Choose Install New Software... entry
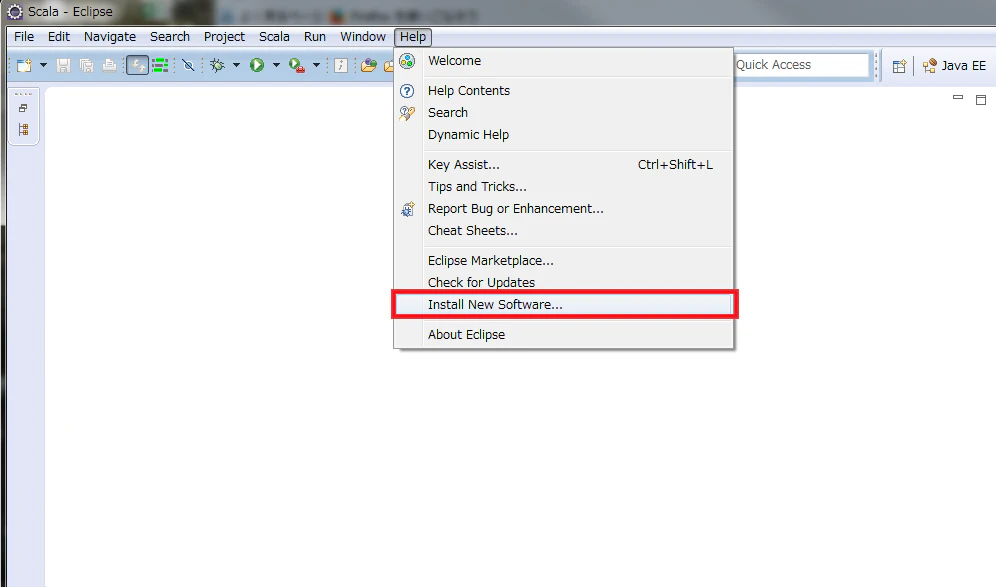Image resolution: width=996 pixels, height=587 pixels. coord(563,304)
